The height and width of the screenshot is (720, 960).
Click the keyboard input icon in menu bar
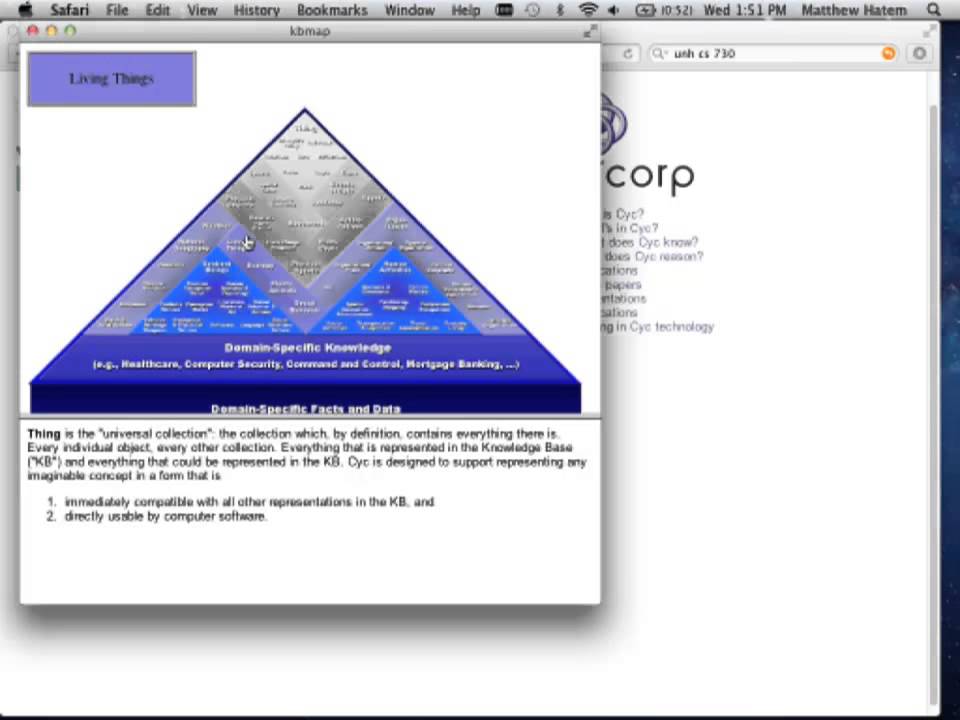(x=503, y=10)
